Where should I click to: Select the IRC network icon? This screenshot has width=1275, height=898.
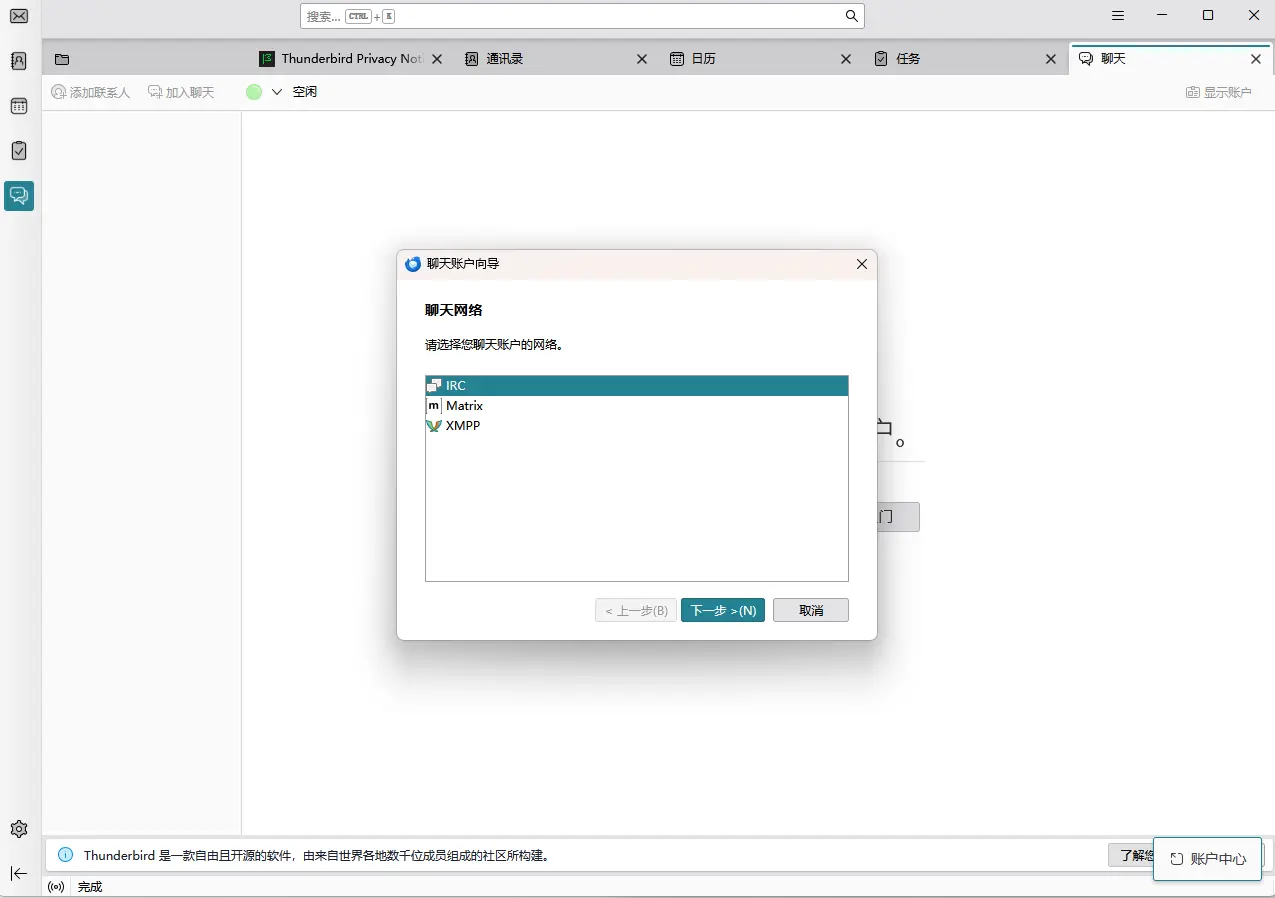[434, 386]
